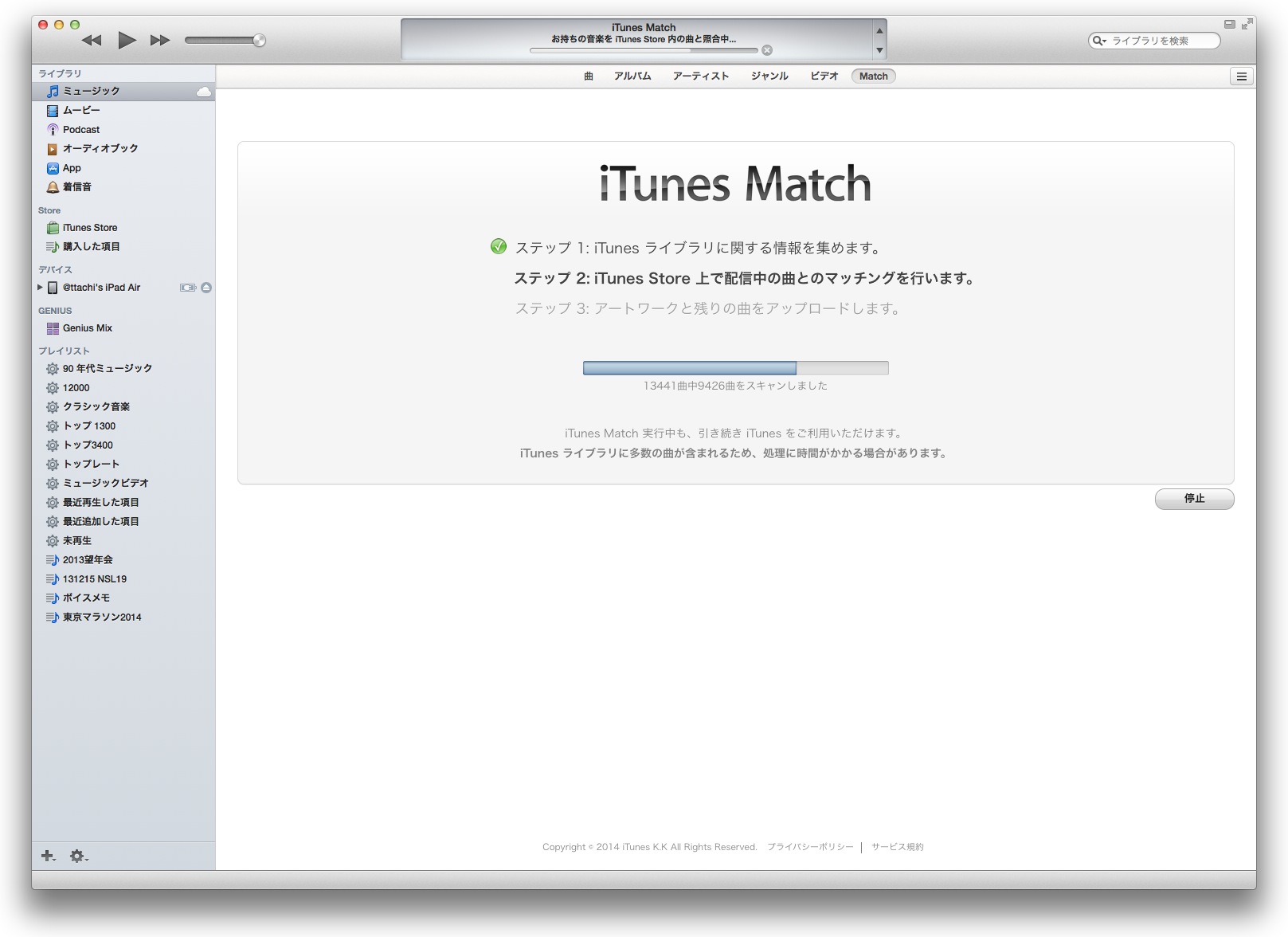
Task: Click the scanning progress bar
Action: [735, 368]
